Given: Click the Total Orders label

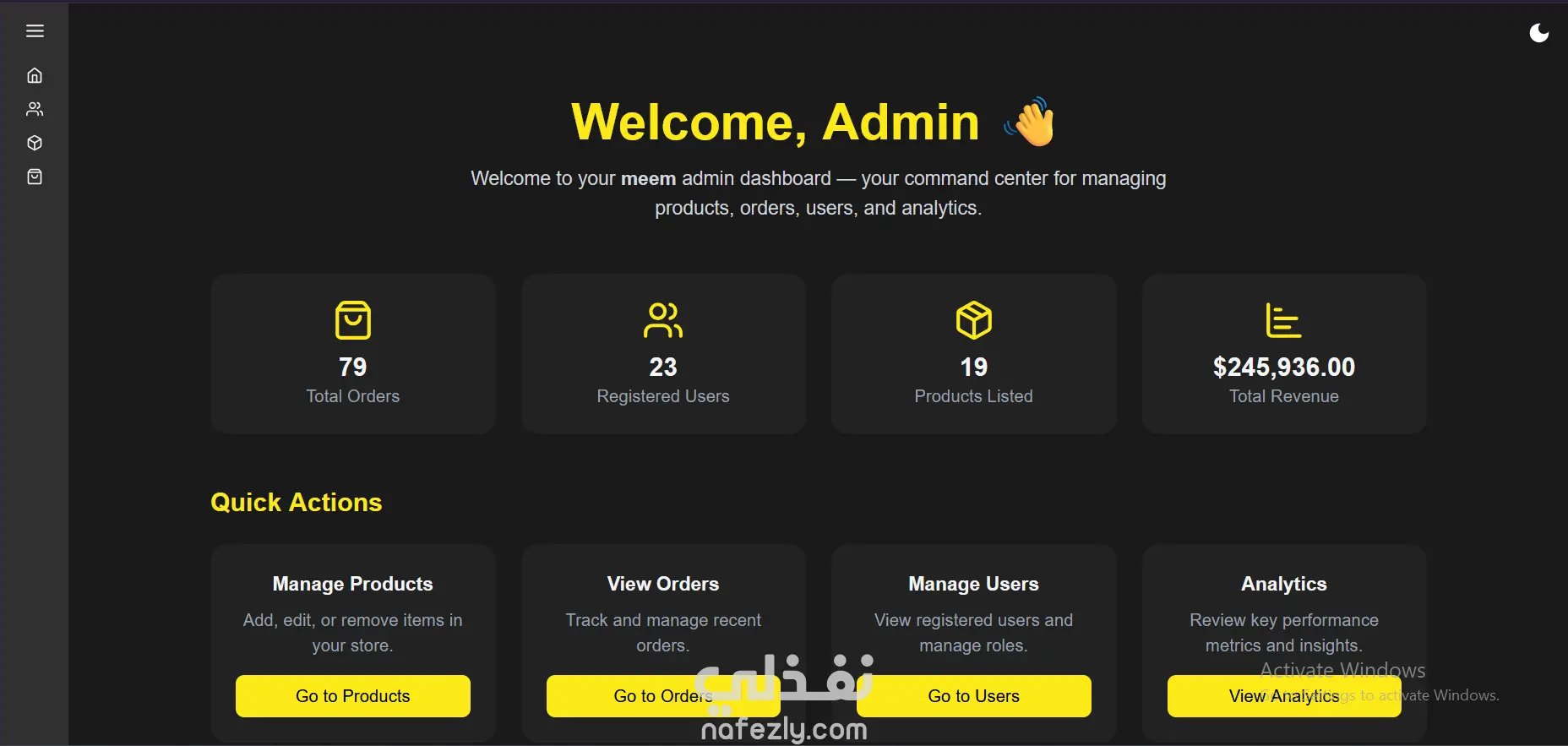Looking at the screenshot, I should tap(353, 396).
